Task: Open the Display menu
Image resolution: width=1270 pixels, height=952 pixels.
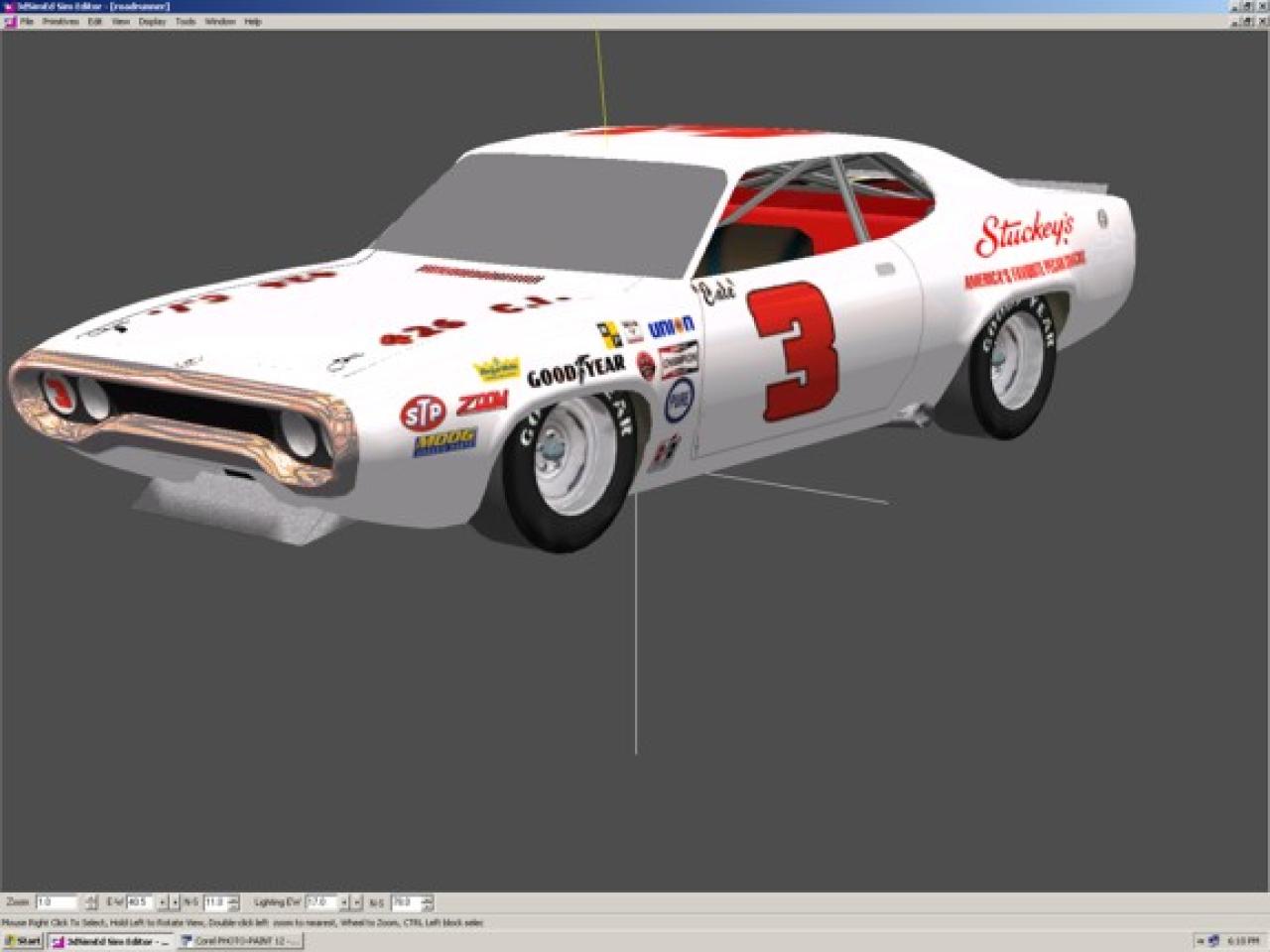Action: (152, 21)
